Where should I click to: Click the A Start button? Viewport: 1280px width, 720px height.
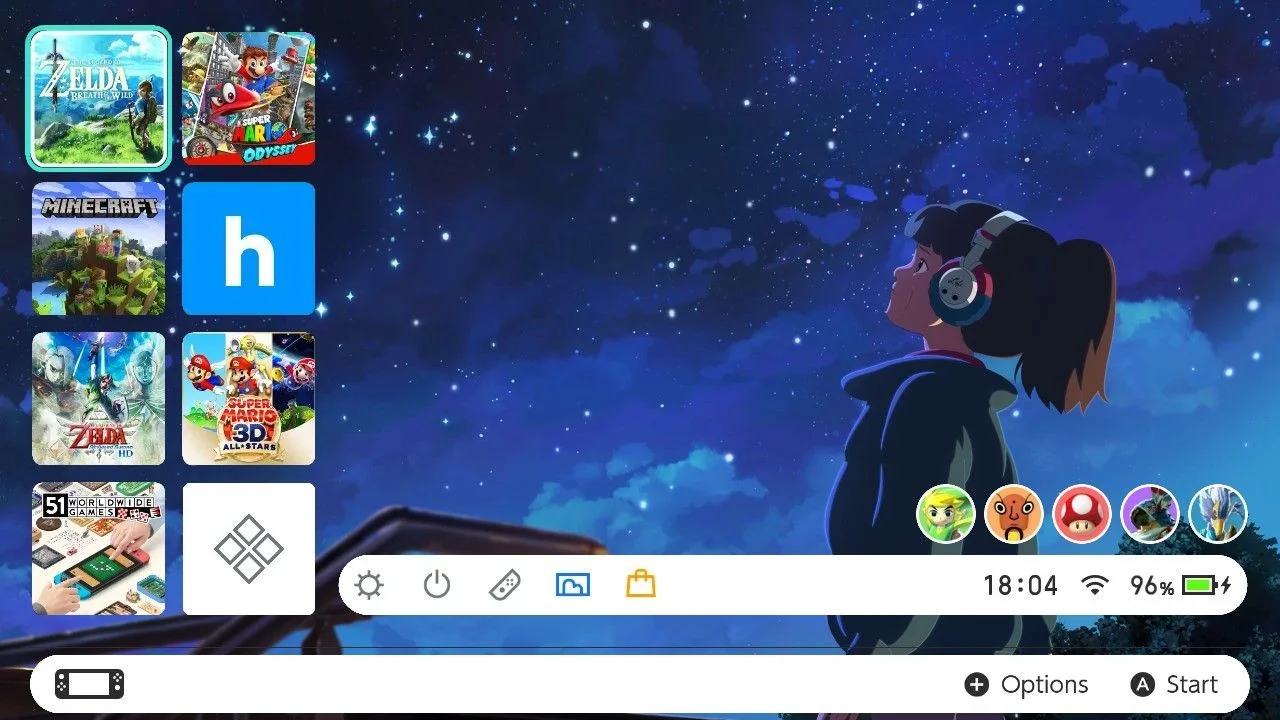click(x=1174, y=684)
